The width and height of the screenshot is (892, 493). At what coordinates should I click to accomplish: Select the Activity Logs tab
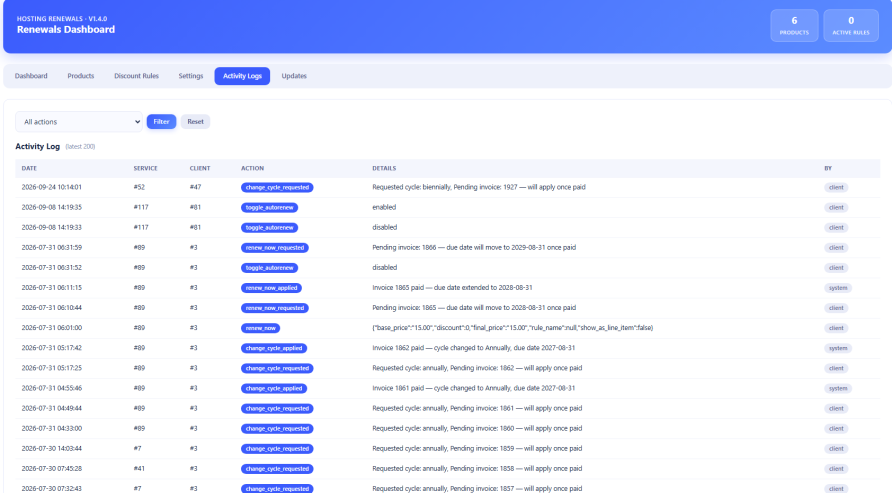click(x=242, y=76)
